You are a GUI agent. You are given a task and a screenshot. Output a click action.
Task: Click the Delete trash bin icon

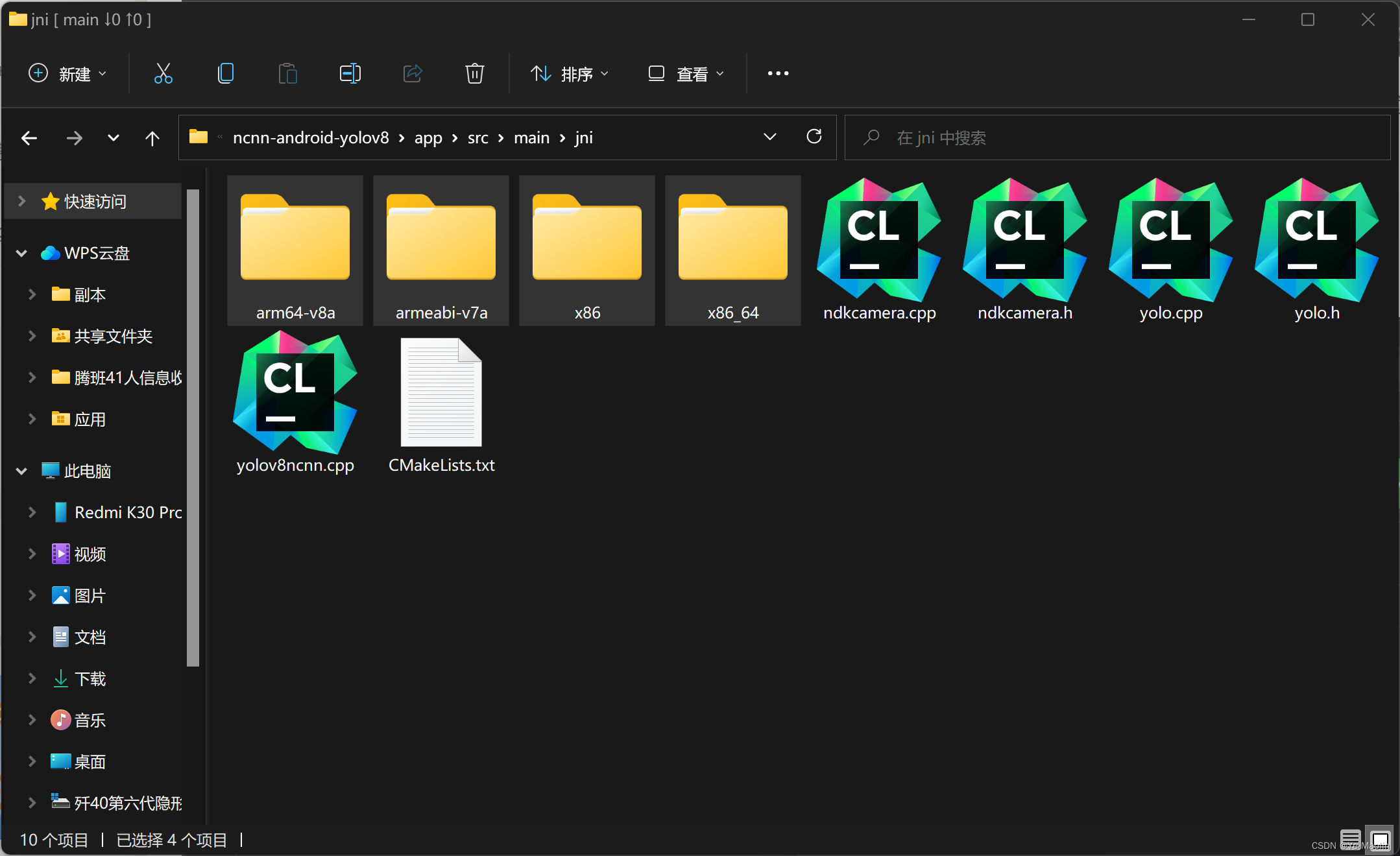point(474,73)
